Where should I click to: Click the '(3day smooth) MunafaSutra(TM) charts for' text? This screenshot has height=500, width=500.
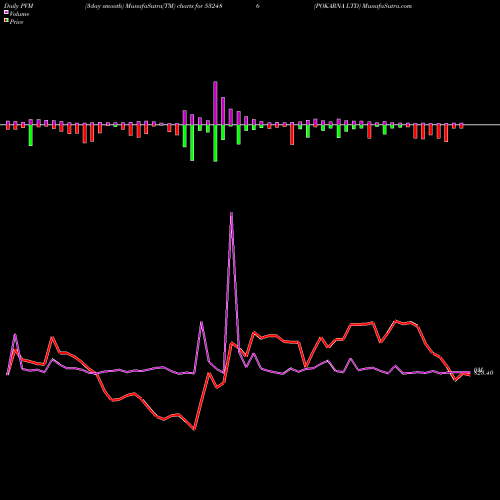(x=144, y=6)
